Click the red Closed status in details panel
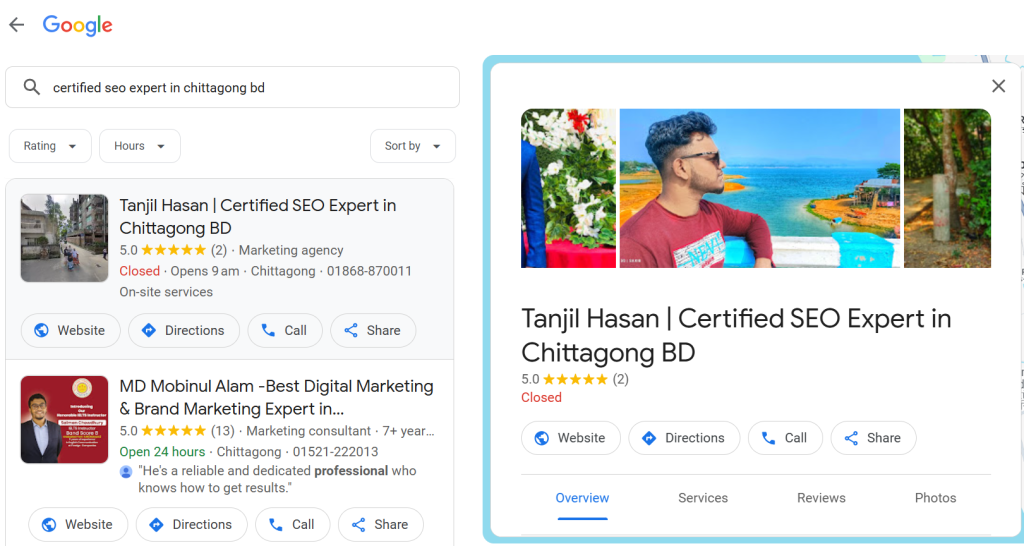Viewport: 1024px width, 546px height. pos(541,398)
